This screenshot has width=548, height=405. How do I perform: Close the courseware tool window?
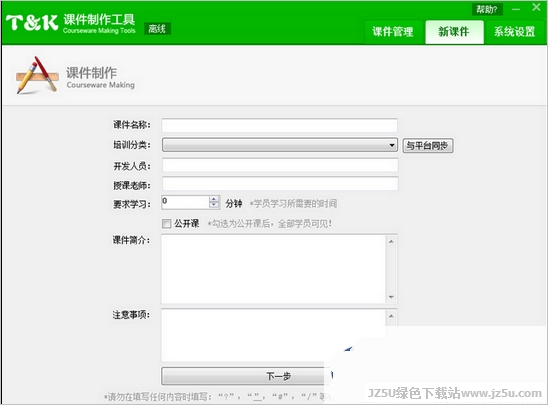point(536,7)
